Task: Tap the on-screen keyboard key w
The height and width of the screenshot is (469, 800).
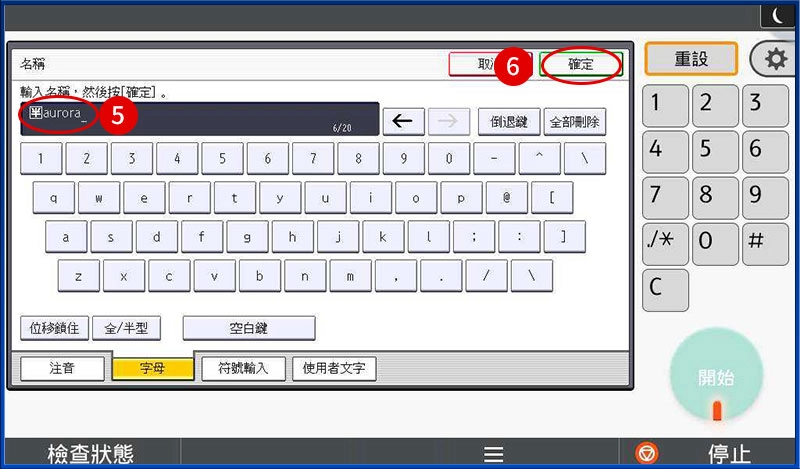Action: (99, 198)
